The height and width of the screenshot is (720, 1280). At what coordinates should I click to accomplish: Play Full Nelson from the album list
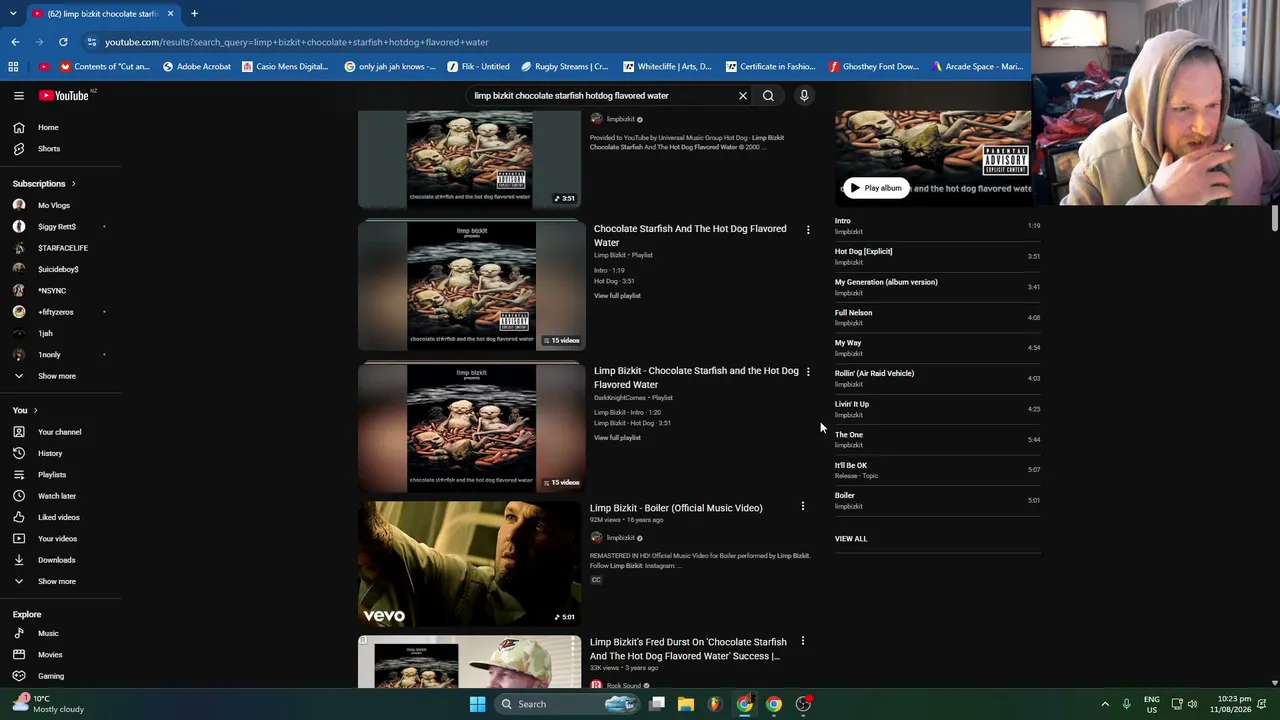(937, 317)
